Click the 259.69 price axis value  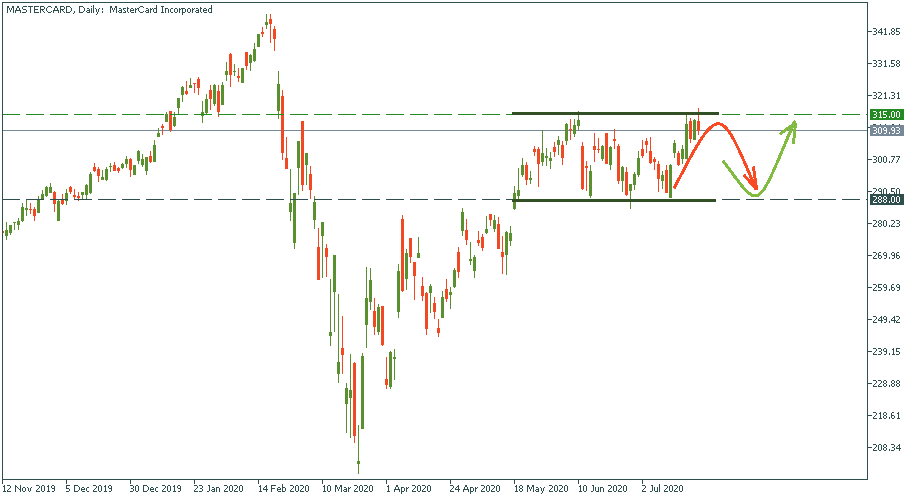887,288
